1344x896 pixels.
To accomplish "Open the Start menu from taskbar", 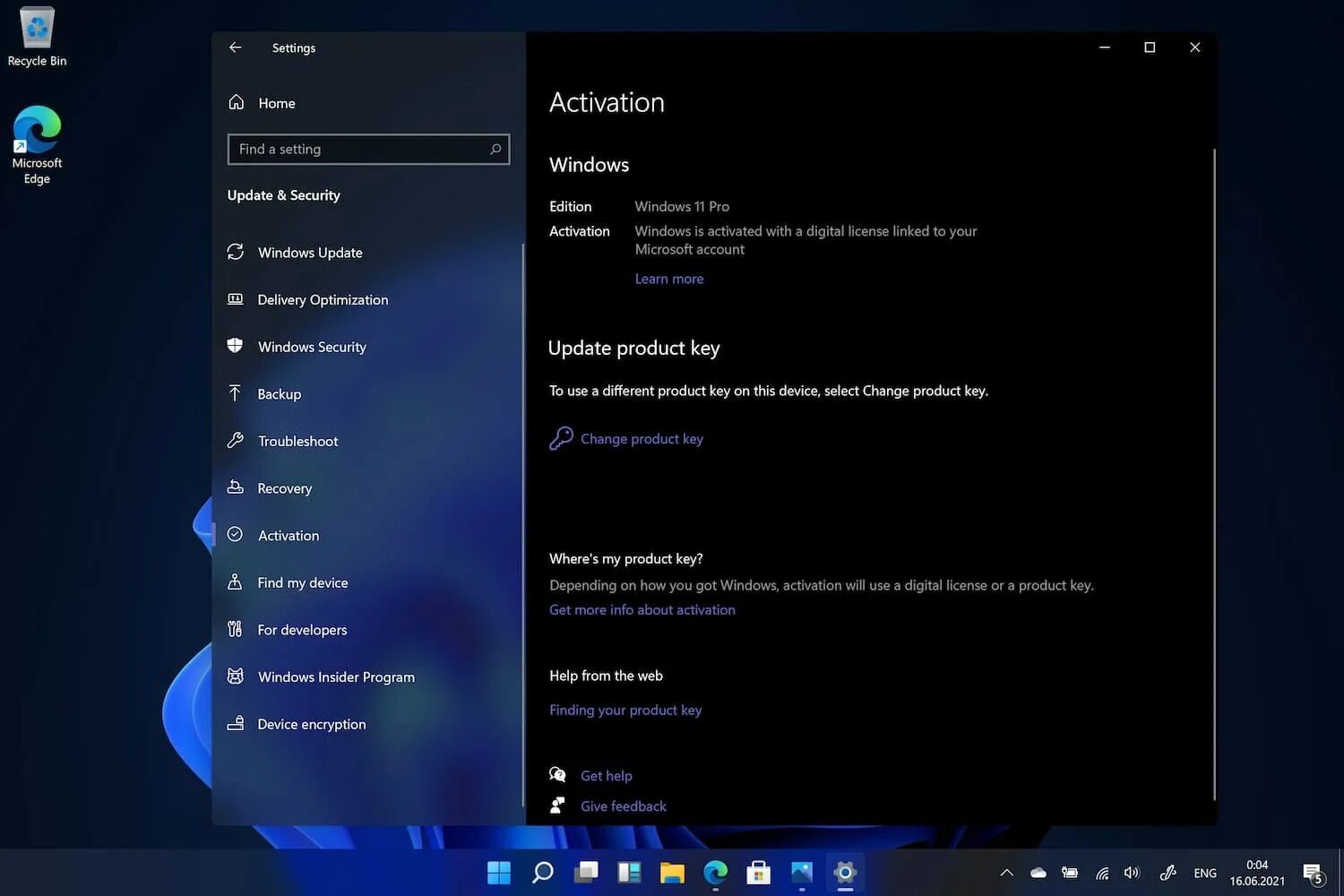I will pyautogui.click(x=499, y=872).
